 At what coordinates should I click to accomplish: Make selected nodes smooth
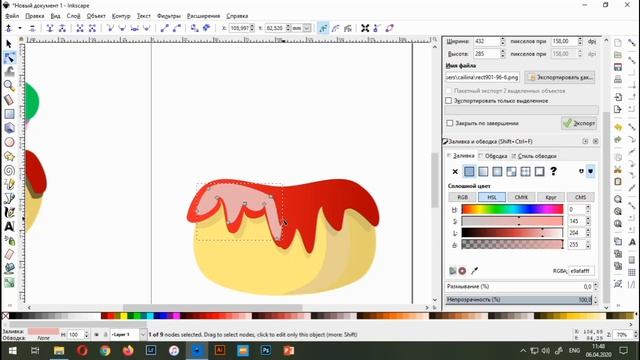point(122,28)
